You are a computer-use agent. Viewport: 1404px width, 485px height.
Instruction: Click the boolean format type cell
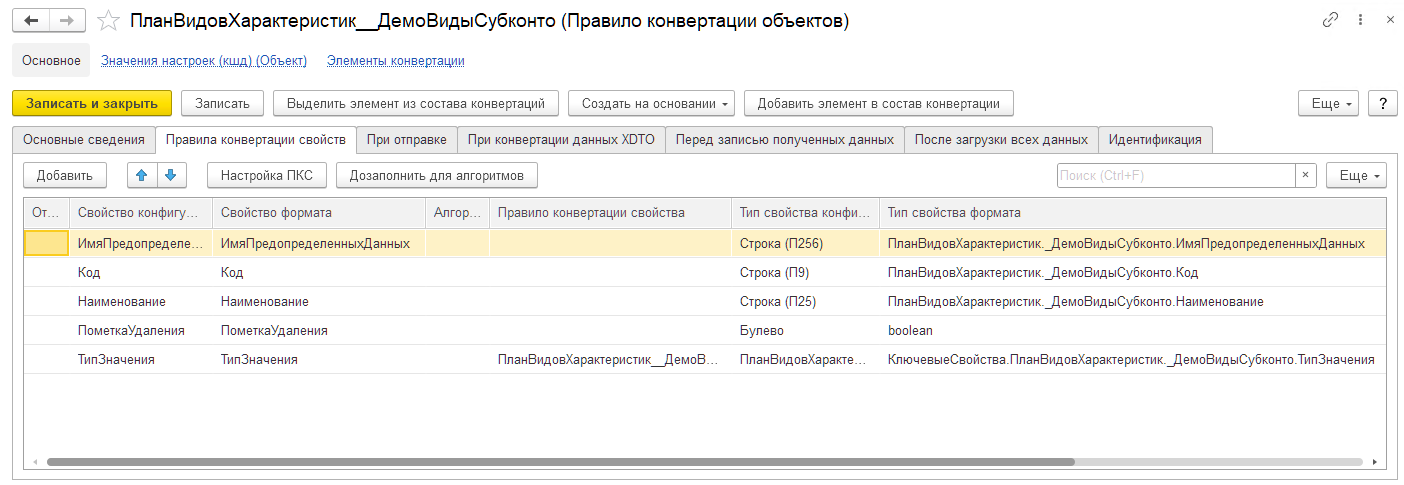(1132, 330)
